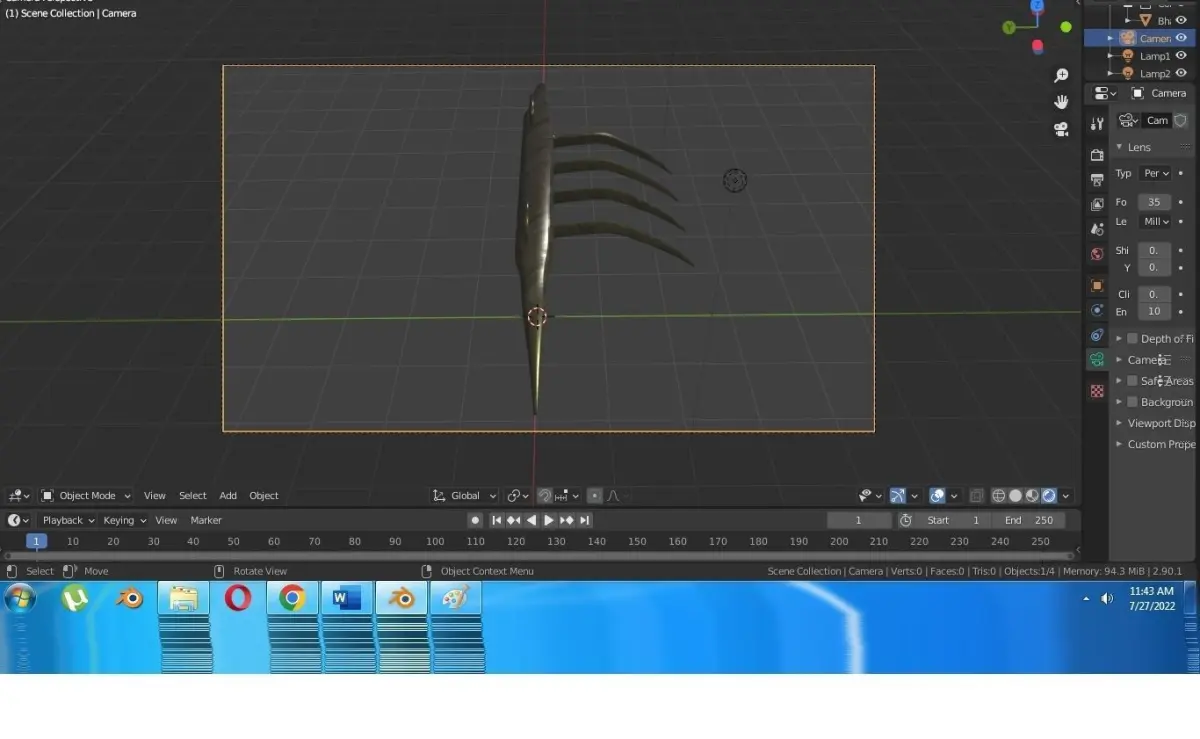Hide the Lamp1 object in outliner
1200x739 pixels.
click(x=1181, y=56)
